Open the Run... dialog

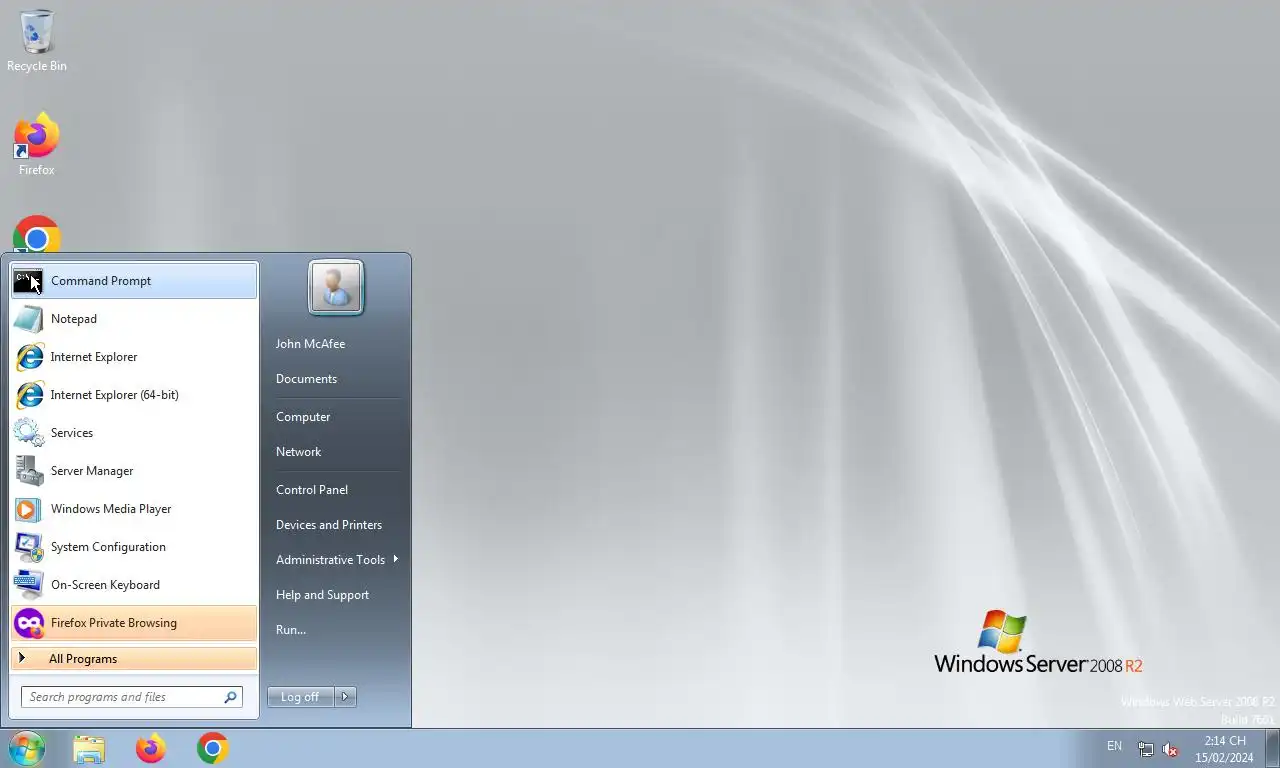pyautogui.click(x=291, y=630)
